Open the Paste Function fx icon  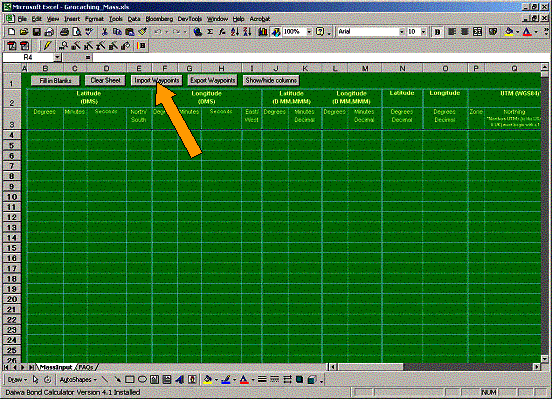[x=222, y=32]
